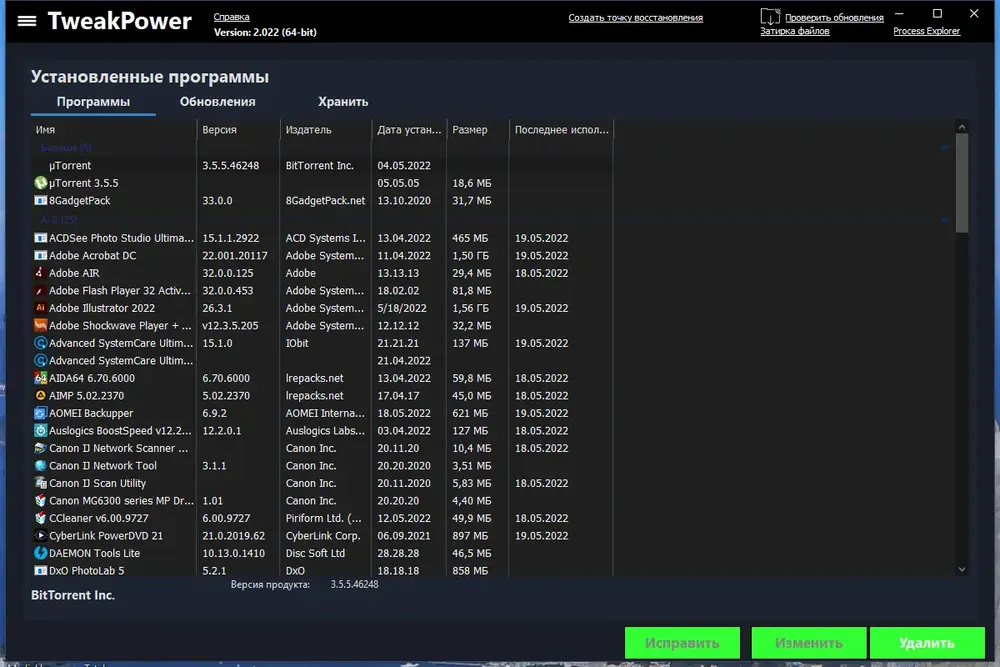The width and height of the screenshot is (1000, 667).
Task: Sort by the Последнее использование column header
Action: pos(561,129)
